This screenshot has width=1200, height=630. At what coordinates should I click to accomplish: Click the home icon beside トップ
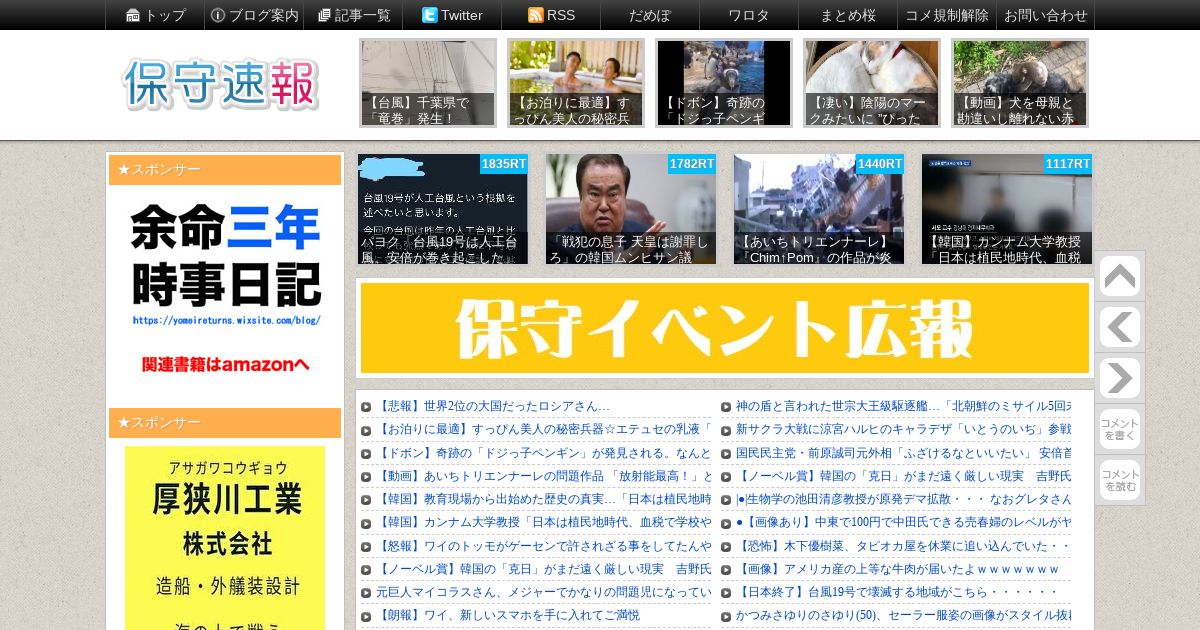[133, 15]
